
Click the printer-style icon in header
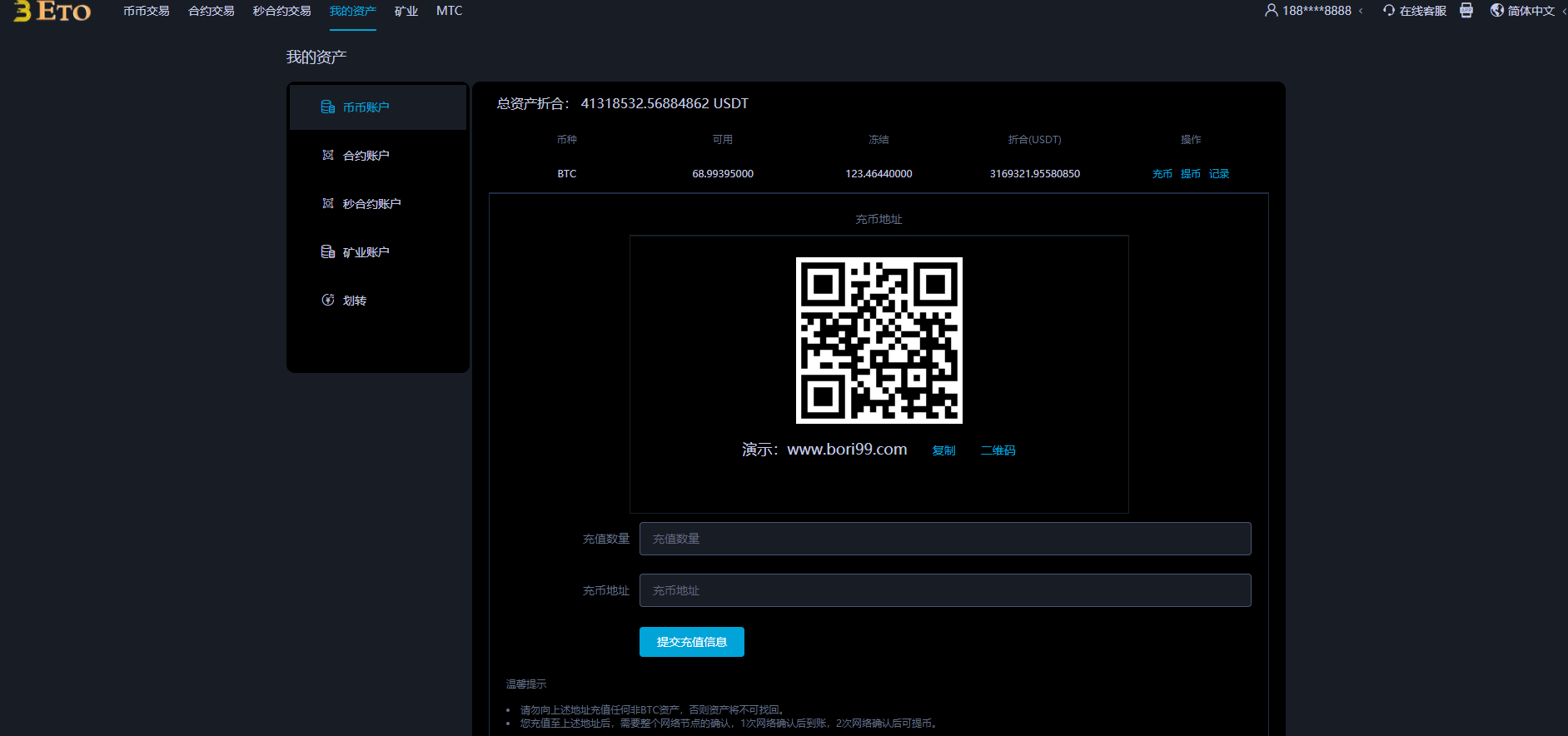tap(1466, 10)
